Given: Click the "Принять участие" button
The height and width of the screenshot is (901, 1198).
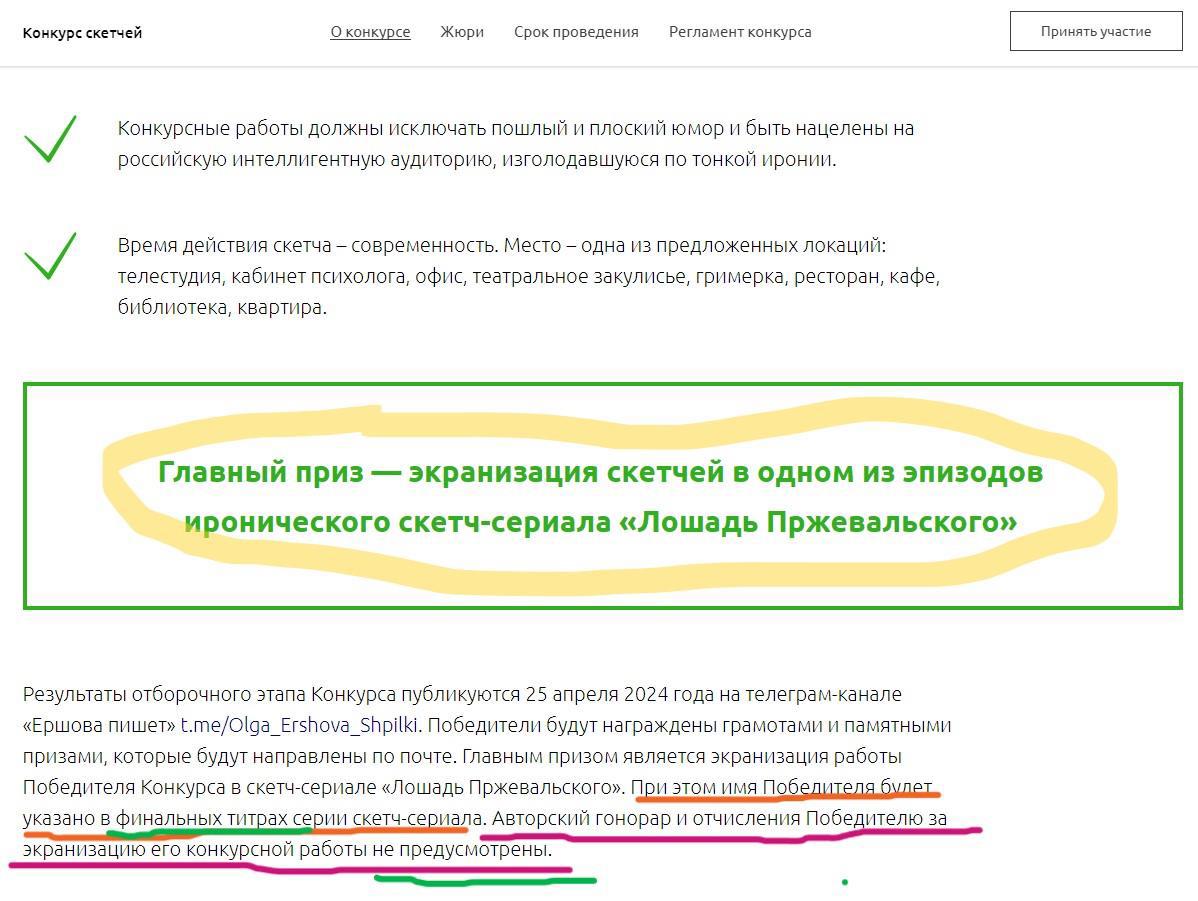Looking at the screenshot, I should pyautogui.click(x=1096, y=31).
